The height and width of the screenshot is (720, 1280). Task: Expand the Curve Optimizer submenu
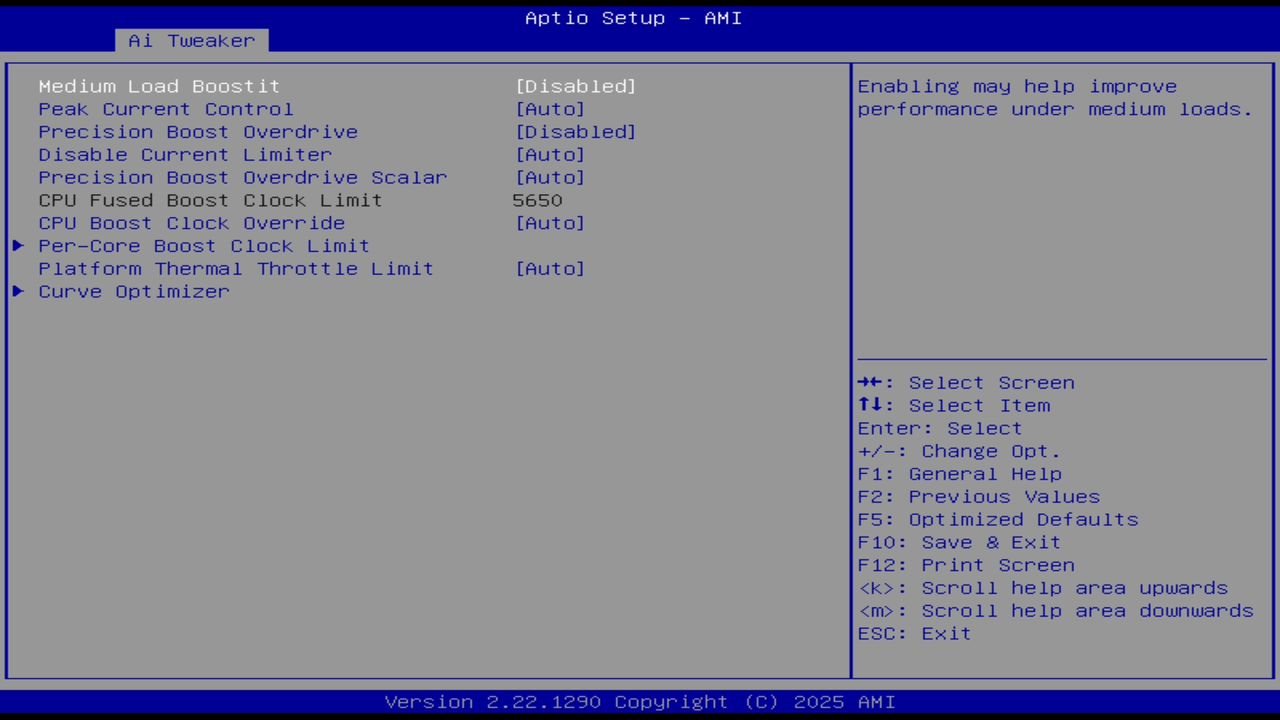tap(133, 291)
